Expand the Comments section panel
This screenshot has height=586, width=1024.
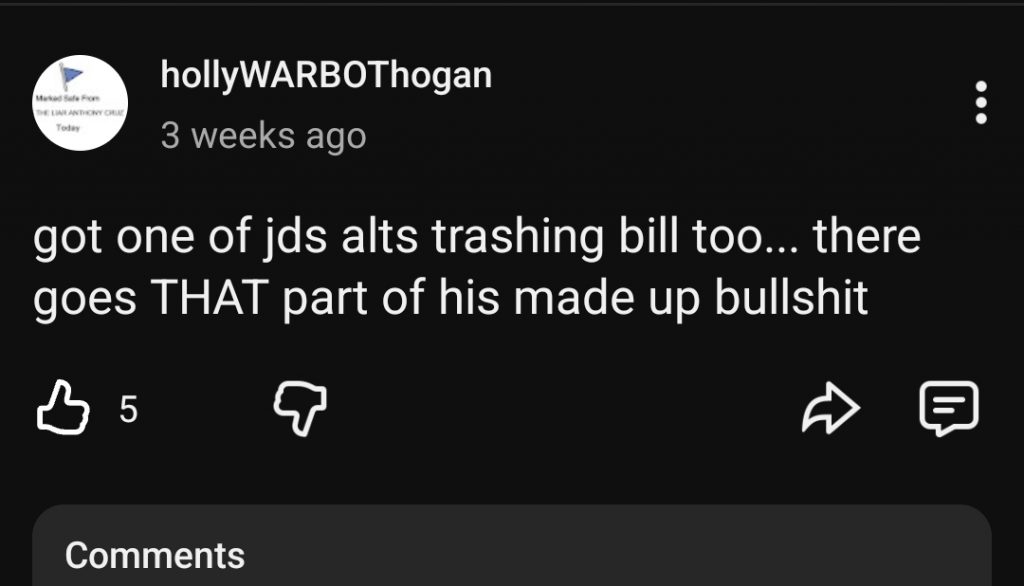click(512, 545)
